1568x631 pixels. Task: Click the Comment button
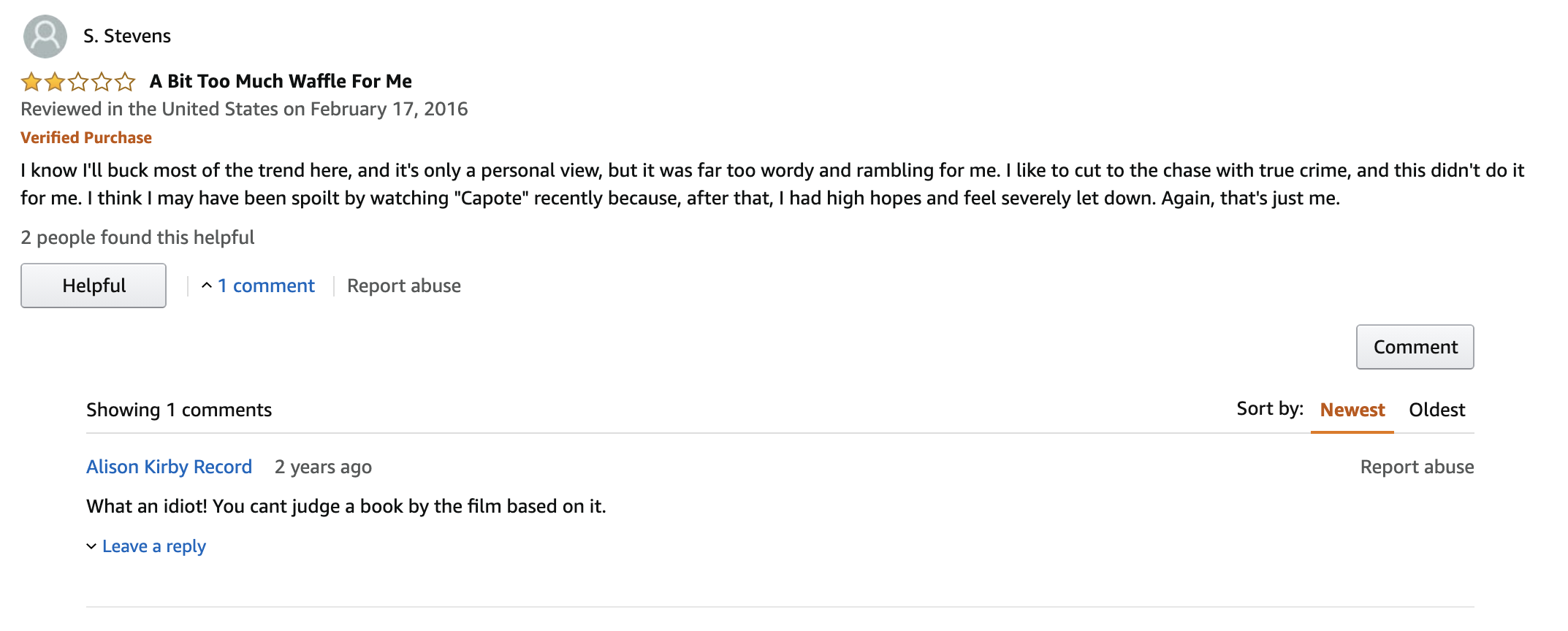tap(1414, 347)
